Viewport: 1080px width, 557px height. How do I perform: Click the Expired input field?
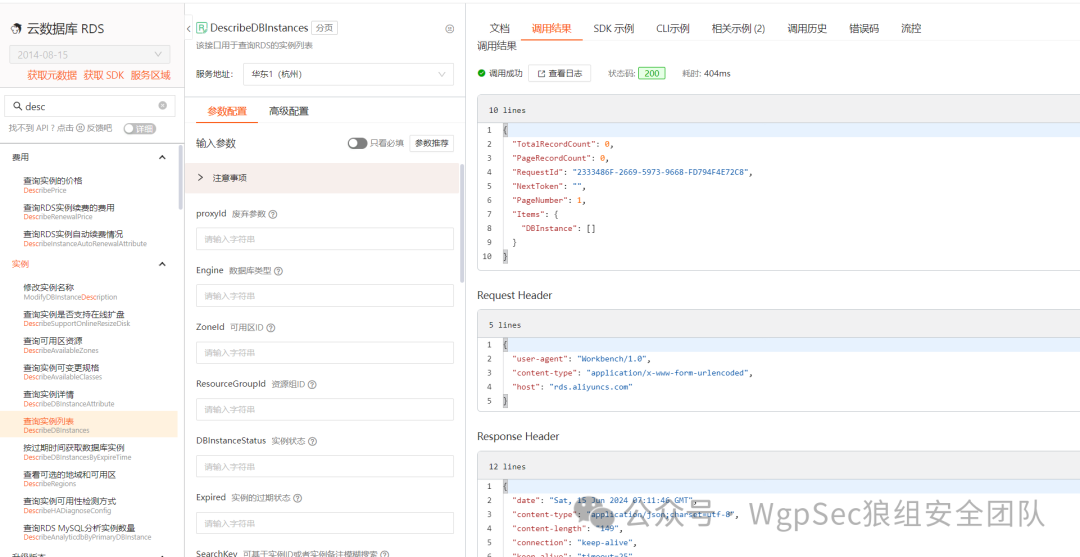coord(324,523)
